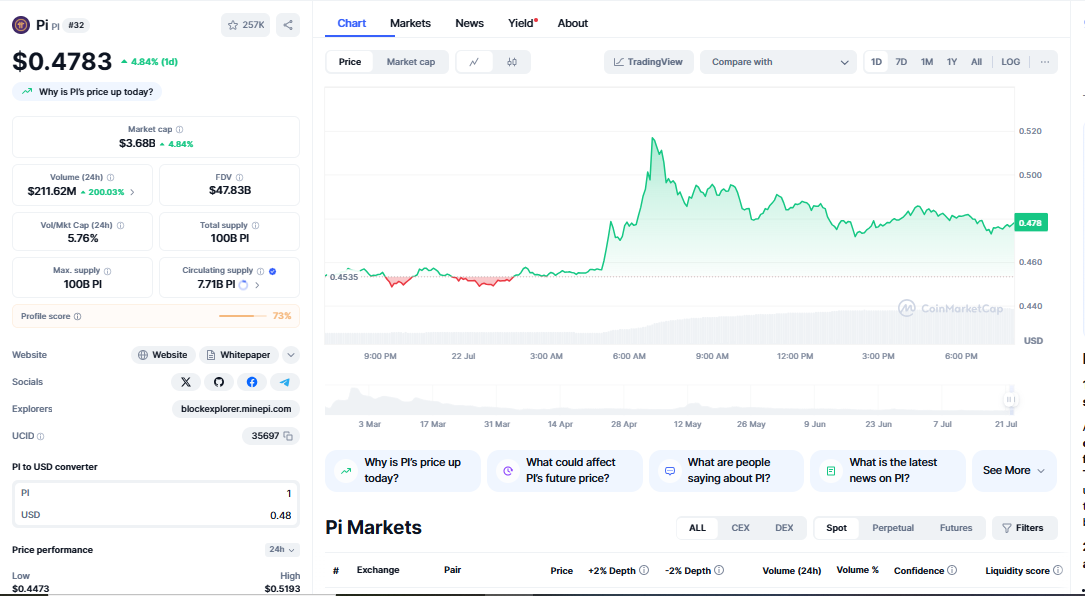
Task: Select ALL markets filter
Action: pyautogui.click(x=698, y=528)
